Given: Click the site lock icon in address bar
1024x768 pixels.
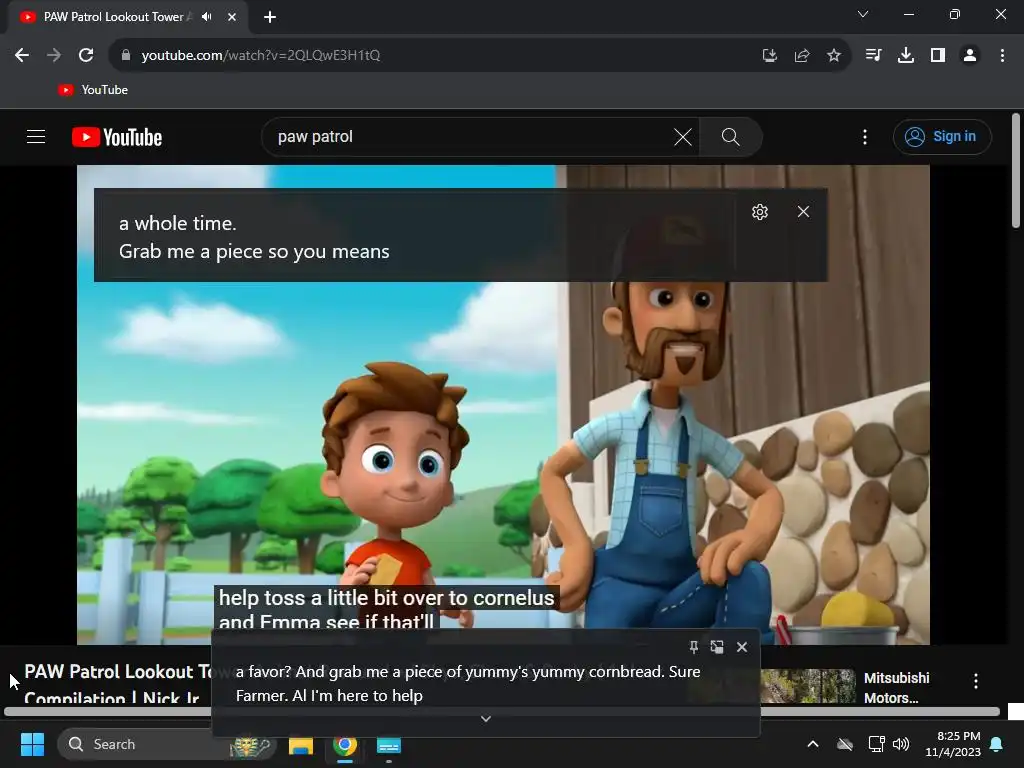Looking at the screenshot, I should pos(125,56).
